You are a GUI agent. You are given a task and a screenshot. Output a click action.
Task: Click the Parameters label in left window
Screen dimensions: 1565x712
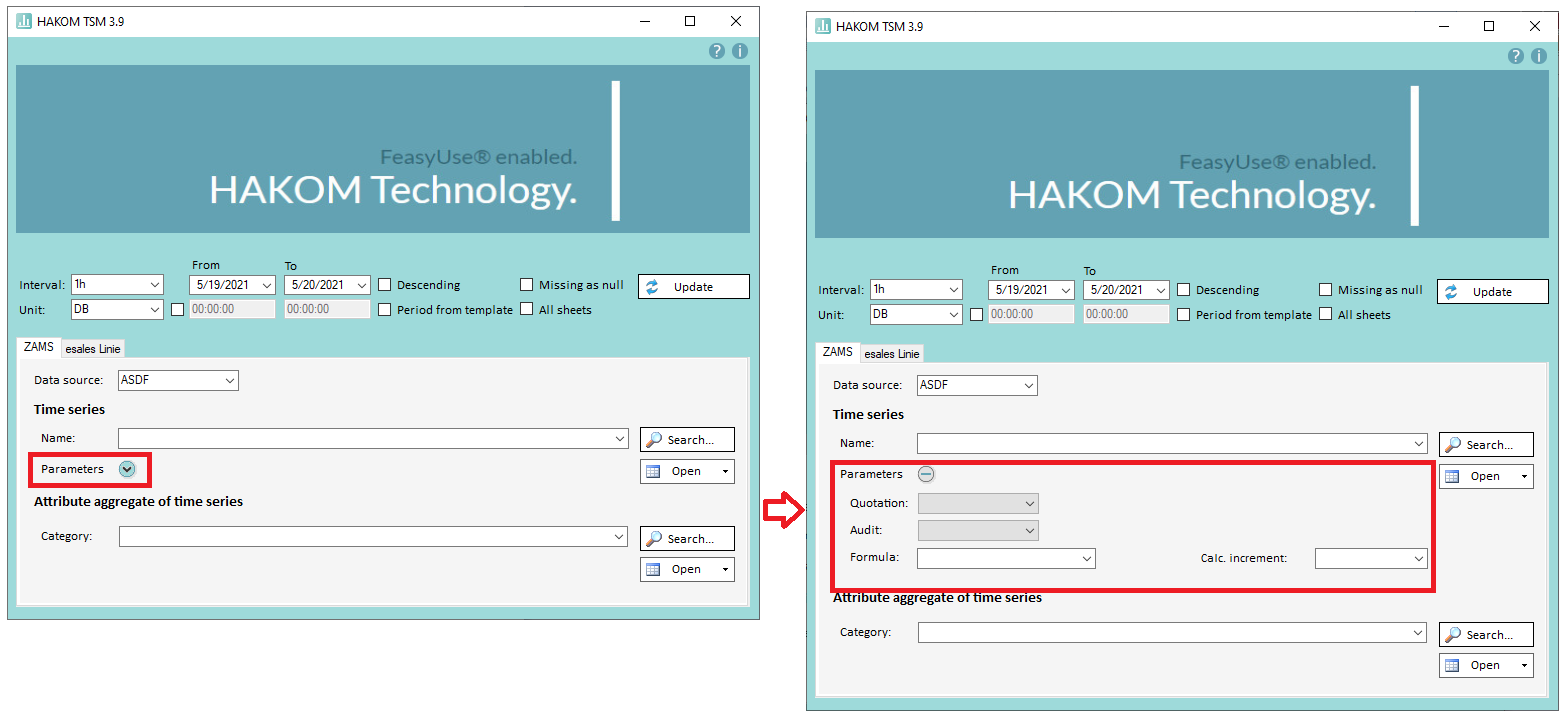(x=72, y=469)
